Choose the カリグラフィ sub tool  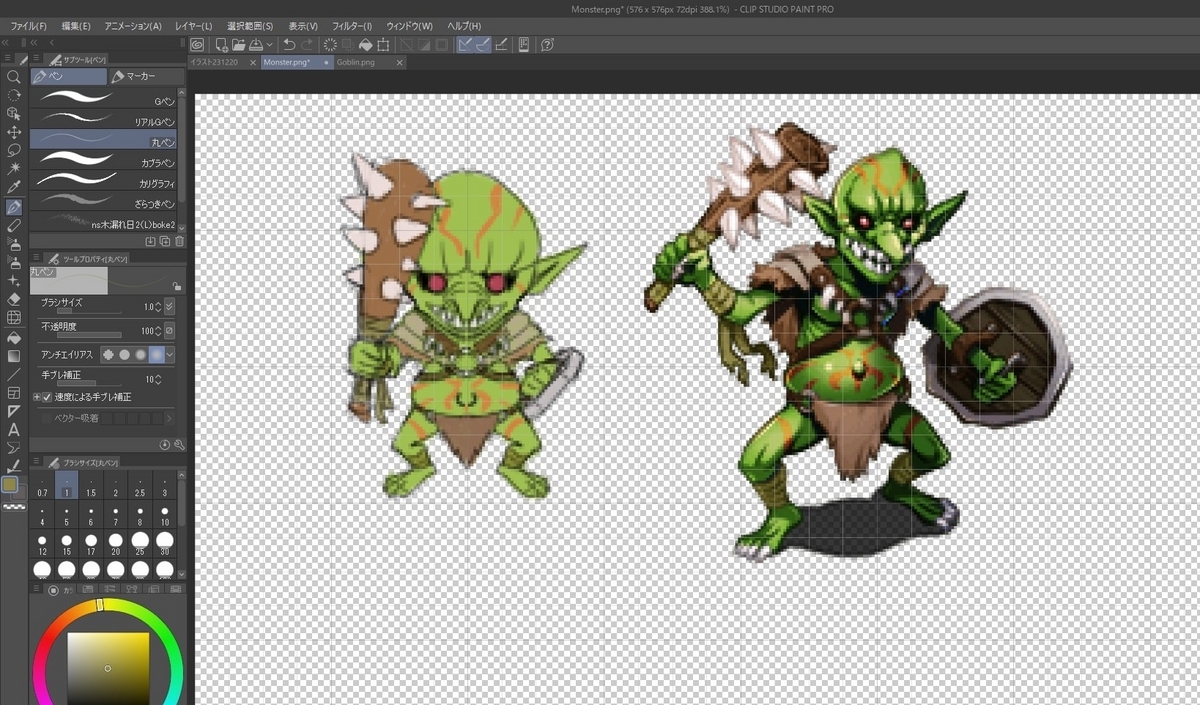click(103, 183)
